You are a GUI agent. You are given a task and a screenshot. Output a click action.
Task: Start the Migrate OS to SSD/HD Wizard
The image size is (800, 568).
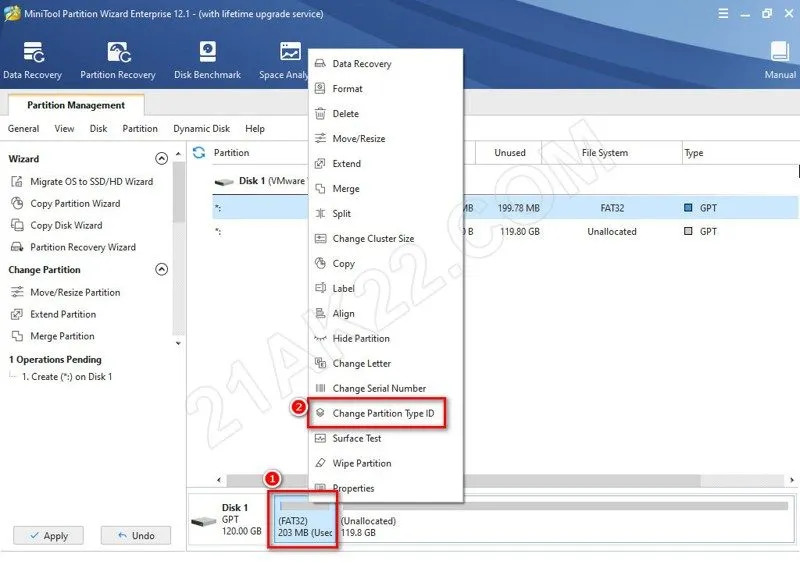point(91,182)
